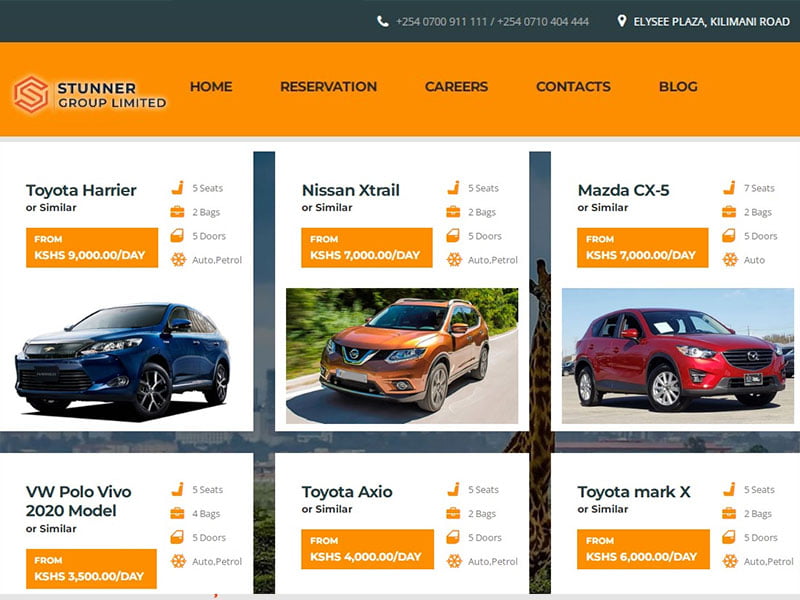Click seat icon on Nissan Xtrail card
The height and width of the screenshot is (600, 800).
tap(454, 188)
